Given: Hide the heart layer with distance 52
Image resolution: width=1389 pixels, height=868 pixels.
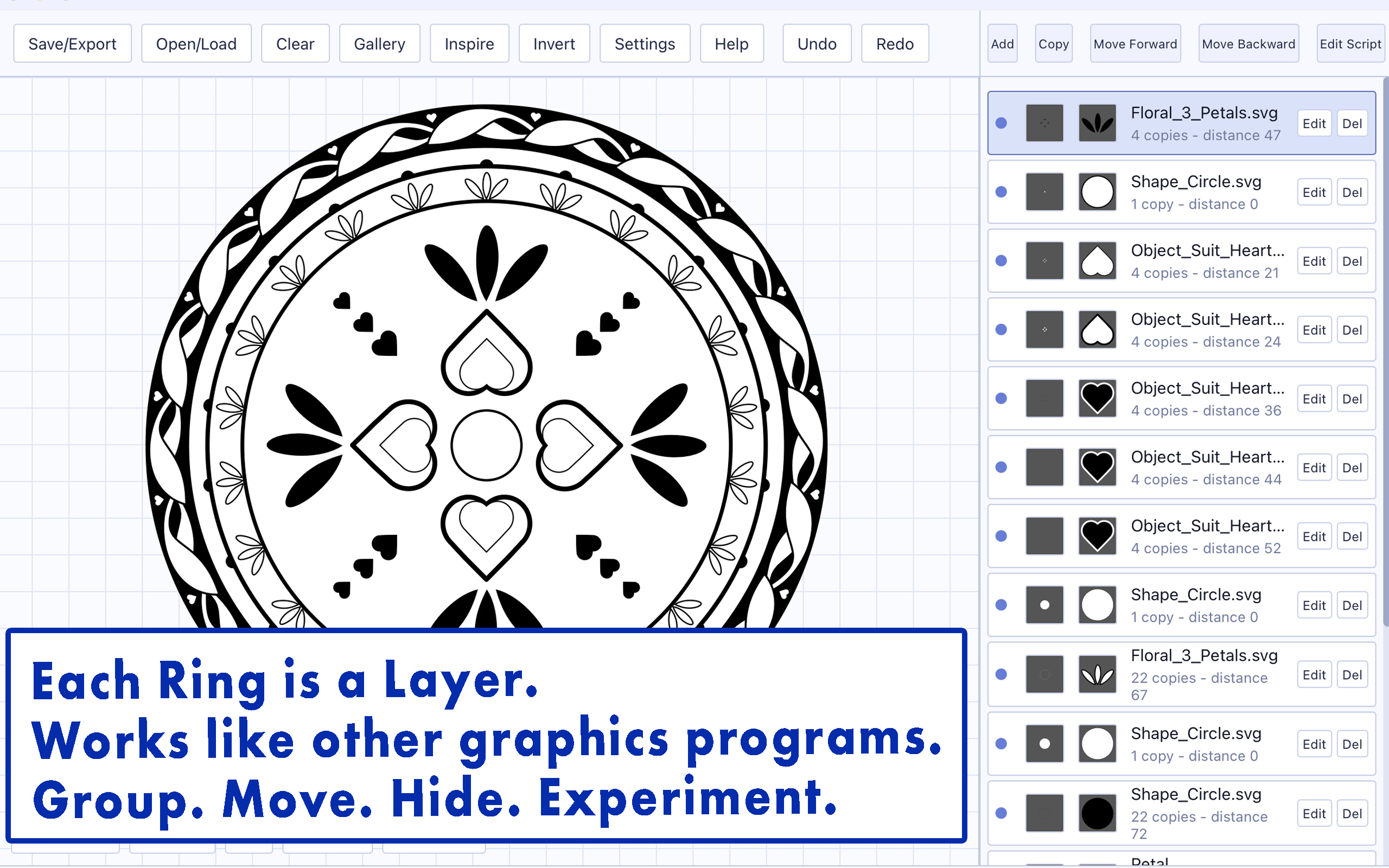Looking at the screenshot, I should coord(1001,536).
